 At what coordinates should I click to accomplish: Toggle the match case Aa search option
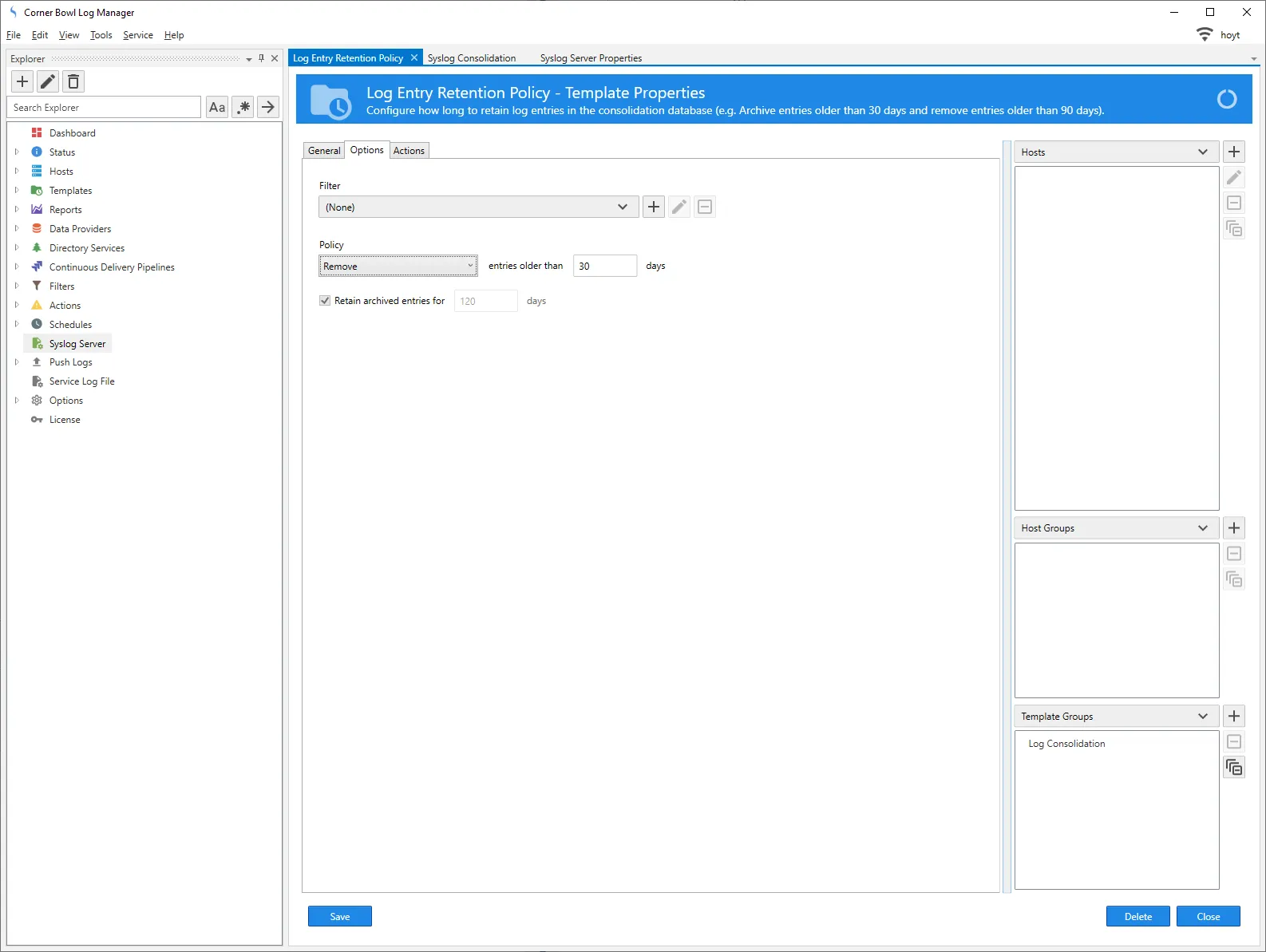click(x=217, y=107)
